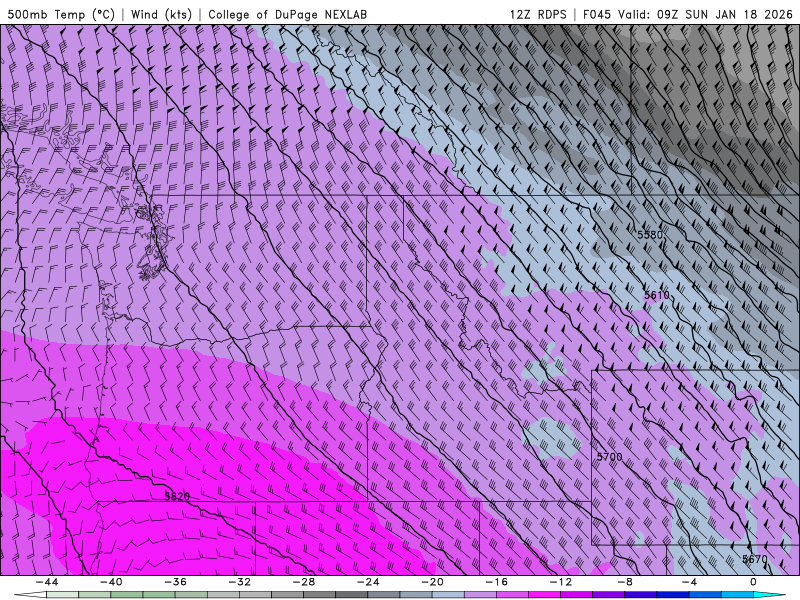Viewport: 800px width, 600px height.
Task: Click the 5700 height contour label
Action: (610, 457)
